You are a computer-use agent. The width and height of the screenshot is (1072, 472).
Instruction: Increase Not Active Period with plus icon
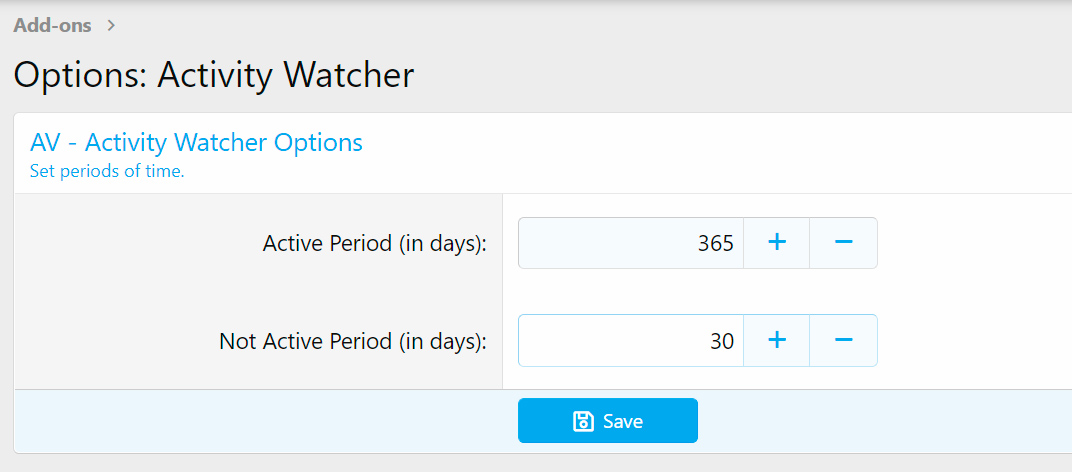tap(776, 341)
